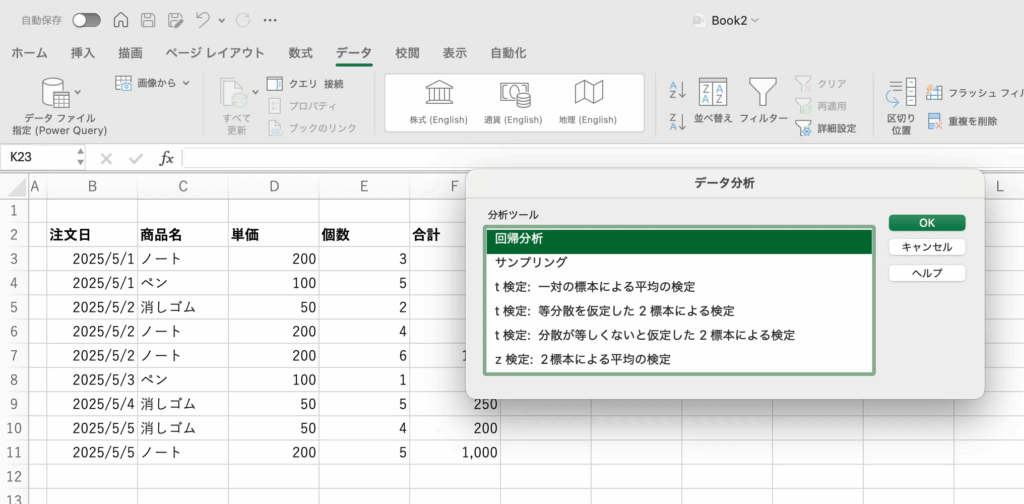The width and height of the screenshot is (1024, 504).
Task: Toggle the 自動保存 switch
Action: point(87,20)
